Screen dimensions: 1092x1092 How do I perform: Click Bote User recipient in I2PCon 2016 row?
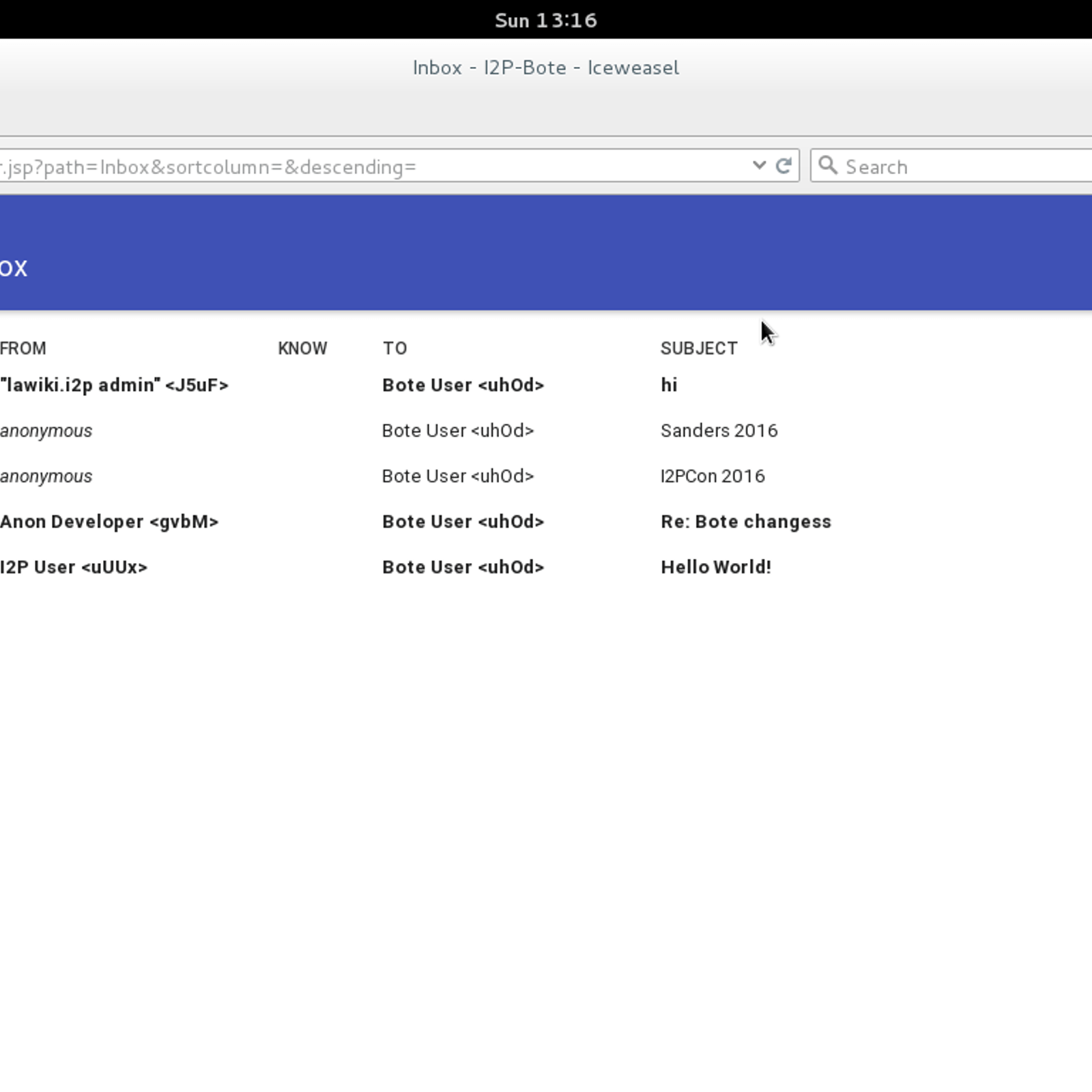458,476
